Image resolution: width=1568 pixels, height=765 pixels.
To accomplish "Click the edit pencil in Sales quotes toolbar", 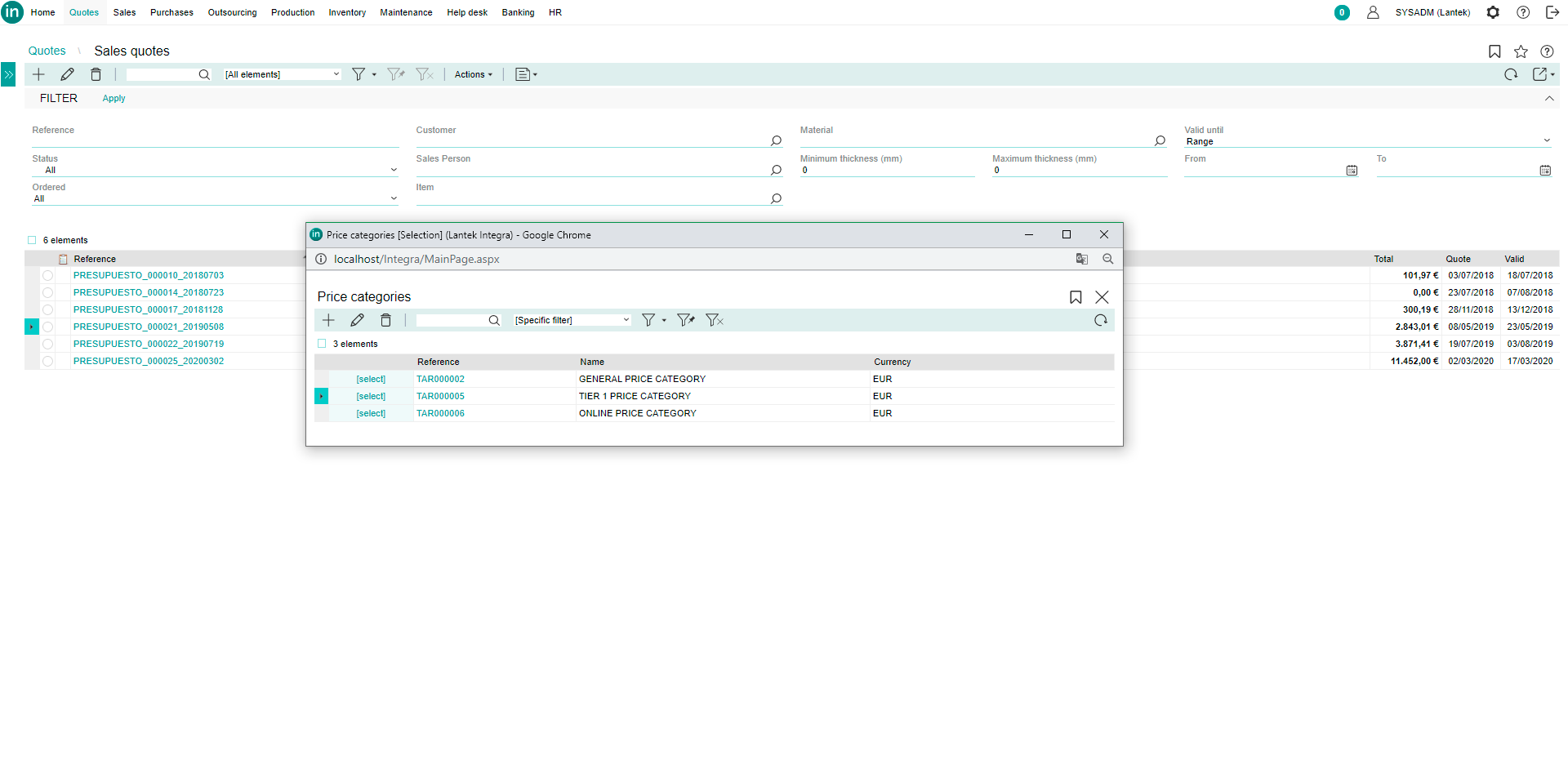I will [x=67, y=74].
